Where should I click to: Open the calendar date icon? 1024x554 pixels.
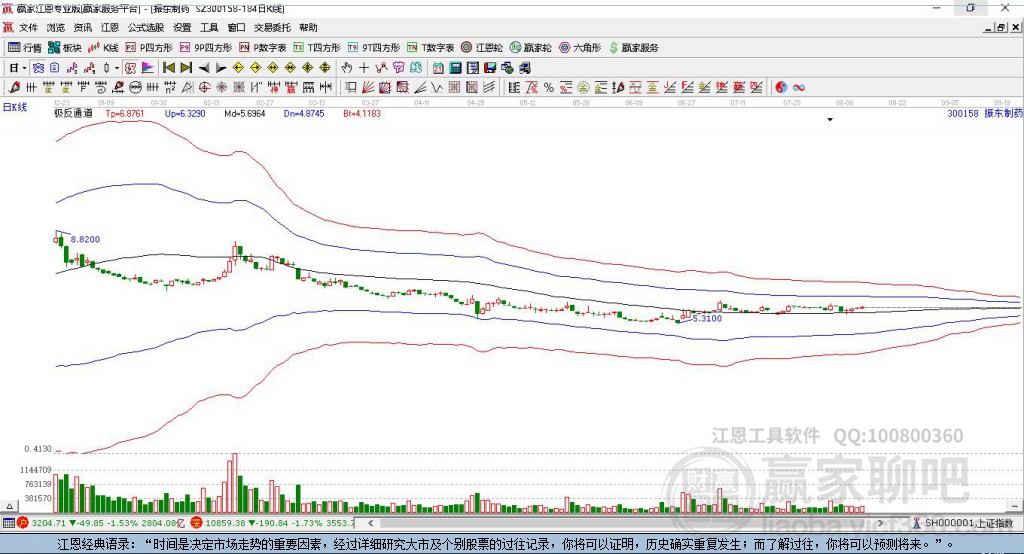click(438, 68)
